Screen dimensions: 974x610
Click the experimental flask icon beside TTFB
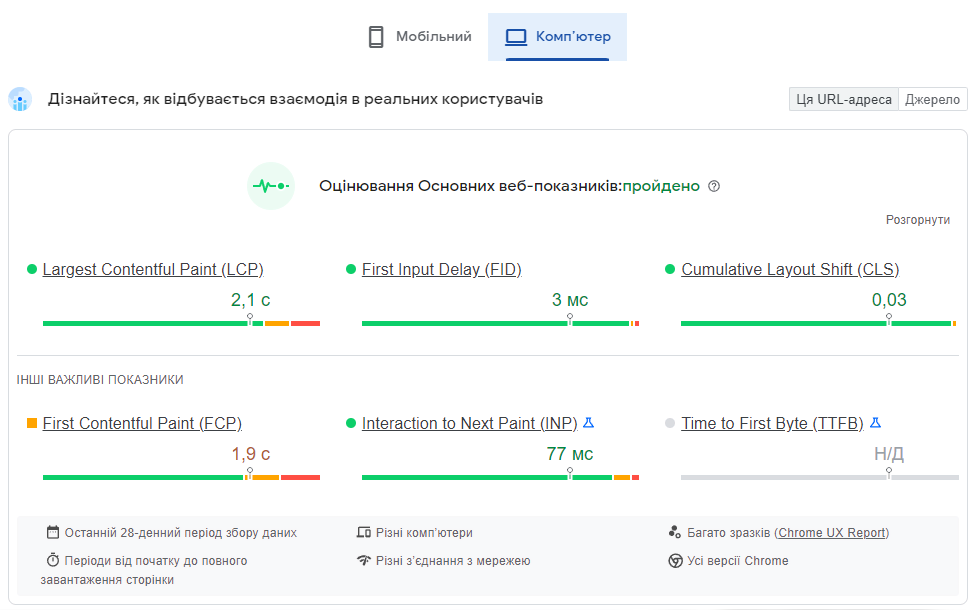pos(876,423)
